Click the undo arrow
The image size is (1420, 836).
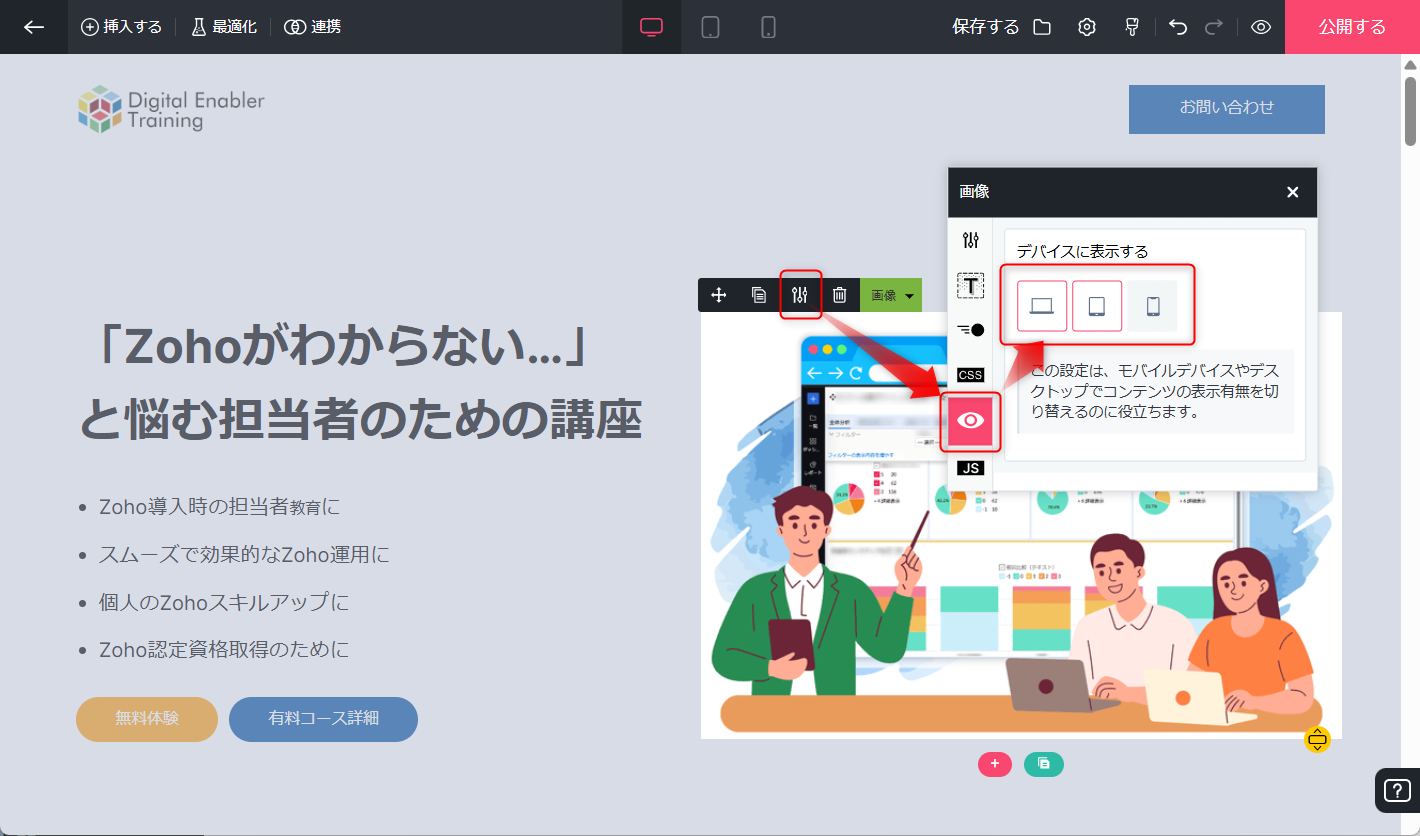[x=1178, y=27]
